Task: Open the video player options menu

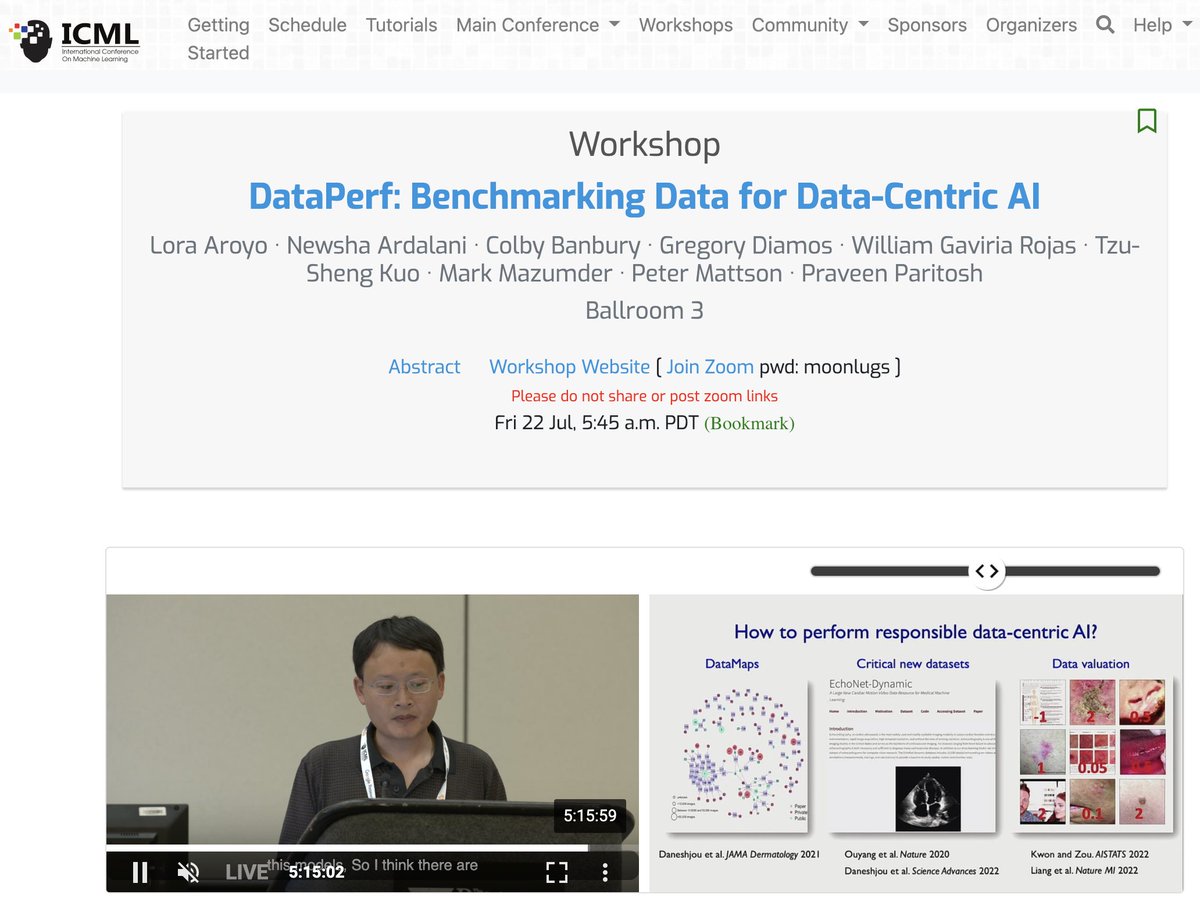Action: coord(605,872)
